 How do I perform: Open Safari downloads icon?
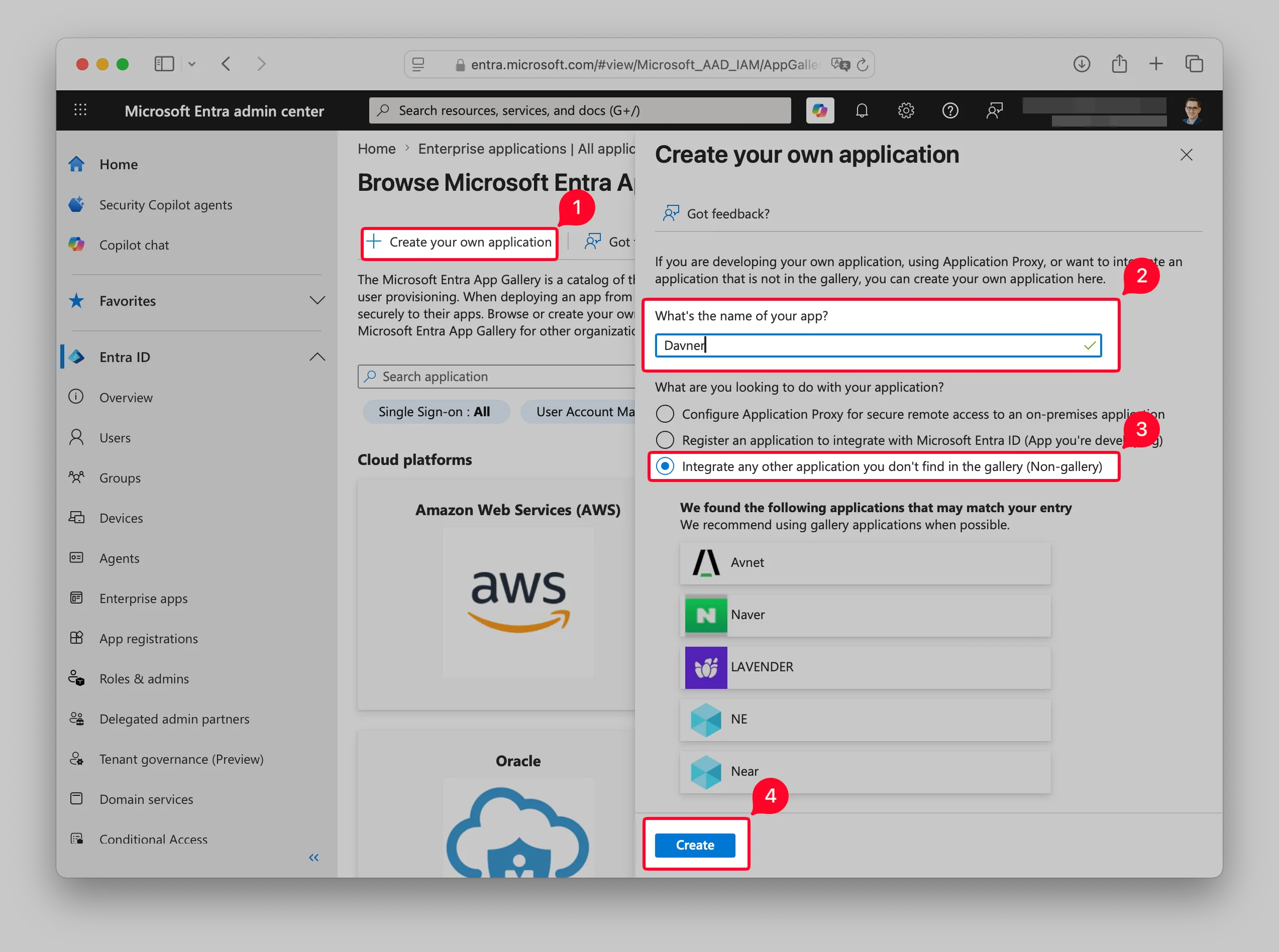coord(1081,63)
